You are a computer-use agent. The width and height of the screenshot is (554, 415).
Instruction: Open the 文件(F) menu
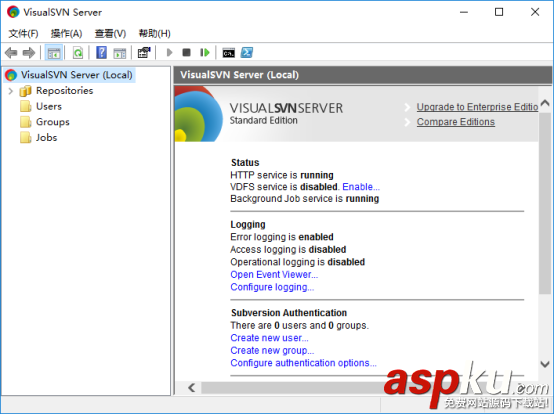(23, 34)
